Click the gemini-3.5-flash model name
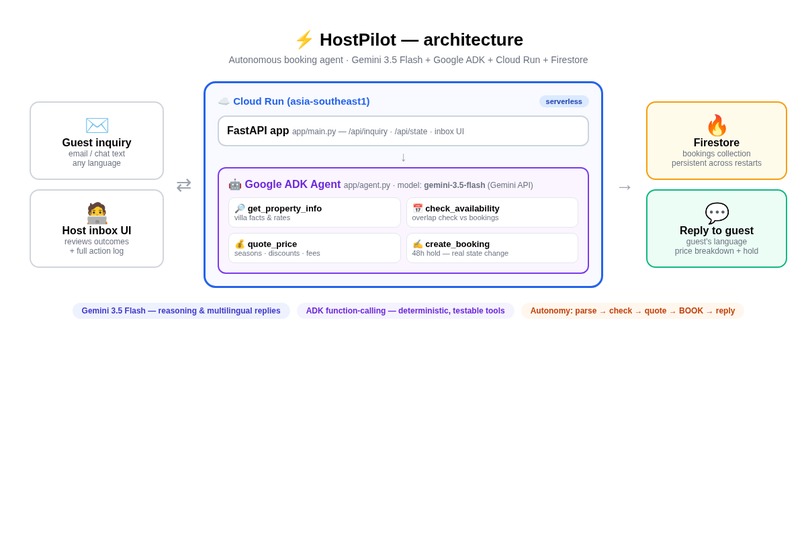Screen dimensions: 806x537 pos(454,185)
